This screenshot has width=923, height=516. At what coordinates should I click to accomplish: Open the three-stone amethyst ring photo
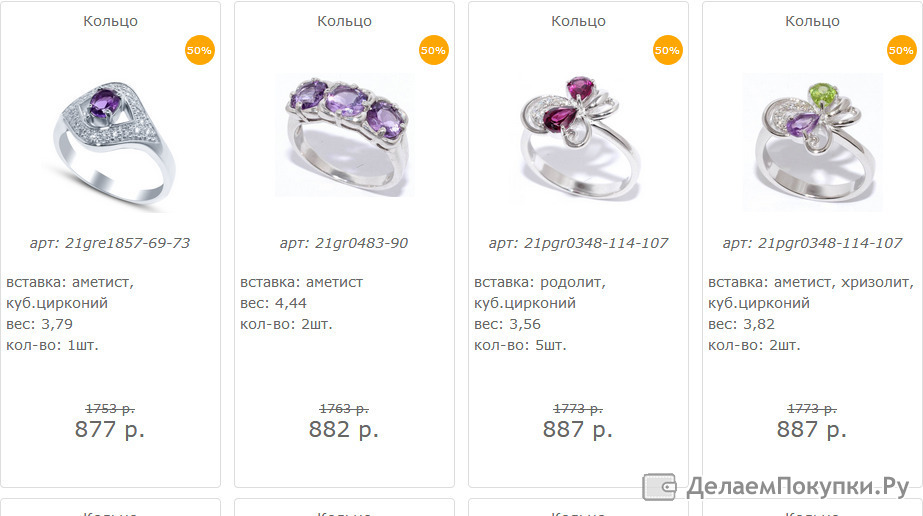(x=344, y=135)
